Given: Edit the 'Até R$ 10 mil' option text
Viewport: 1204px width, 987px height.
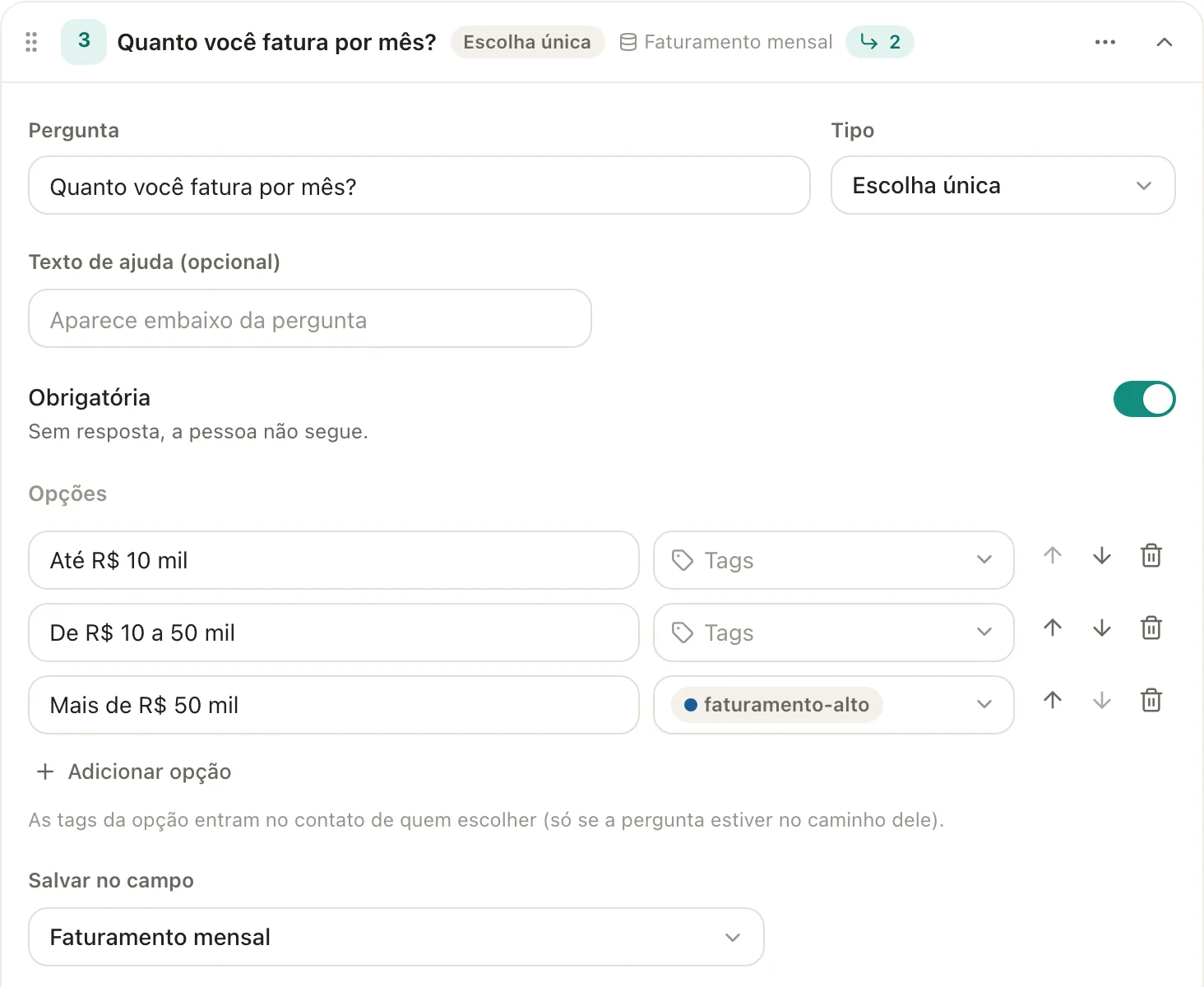Looking at the screenshot, I should pyautogui.click(x=333, y=560).
